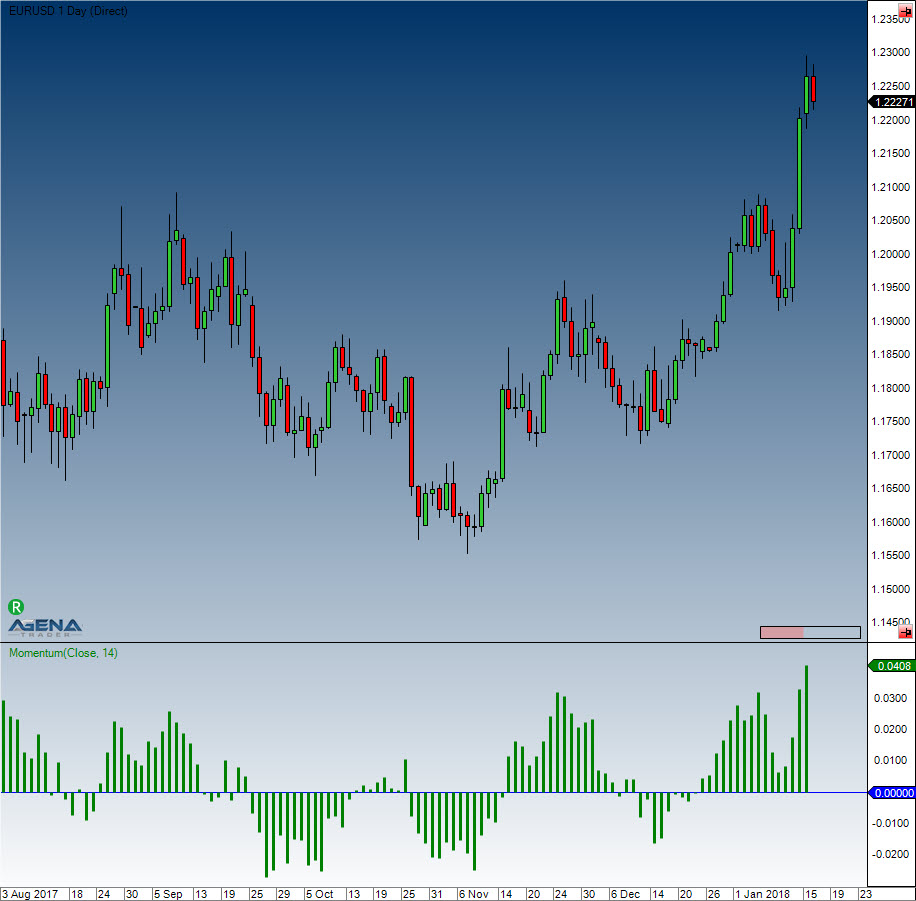Click the black 1.22271 current price marker
The image size is (916, 901).
(x=890, y=102)
